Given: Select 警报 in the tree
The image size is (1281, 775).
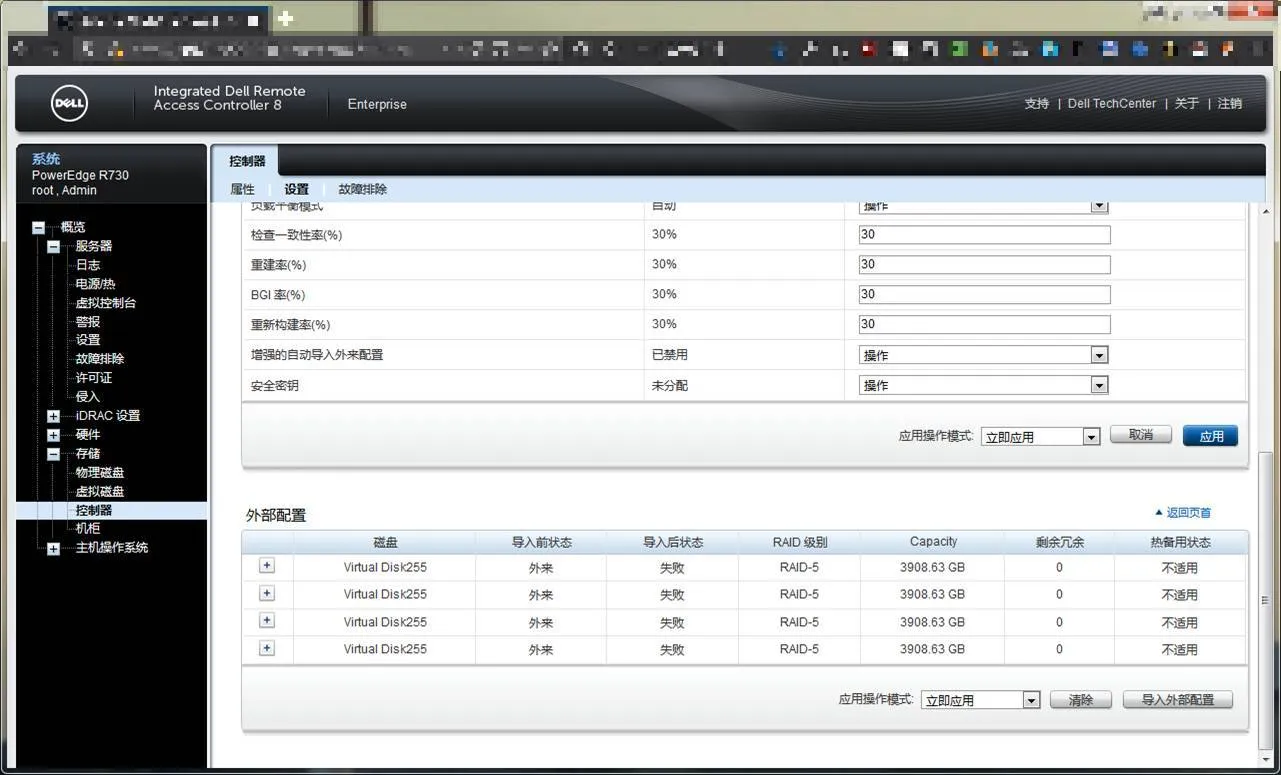Looking at the screenshot, I should point(88,322).
